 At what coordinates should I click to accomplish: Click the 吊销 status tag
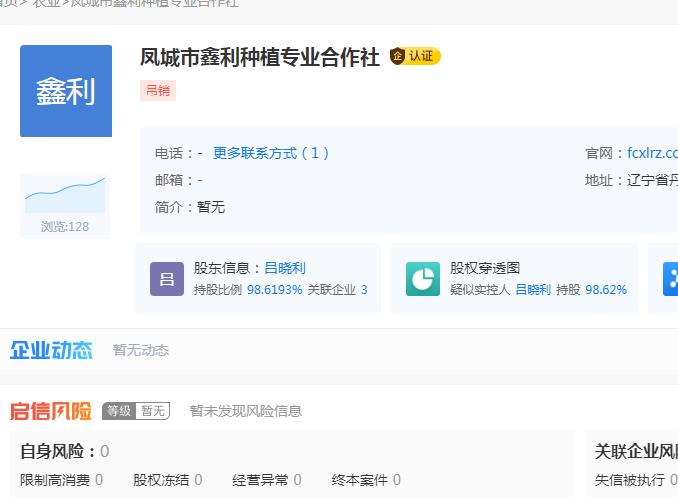[158, 91]
